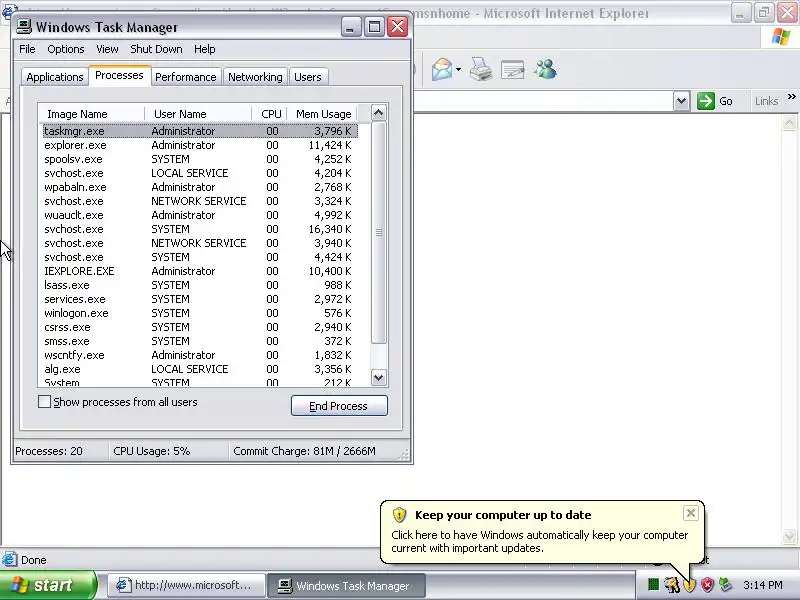Screen dimensions: 800x600
Task: Select the taskmgr.exe process row
Action: pos(201,131)
